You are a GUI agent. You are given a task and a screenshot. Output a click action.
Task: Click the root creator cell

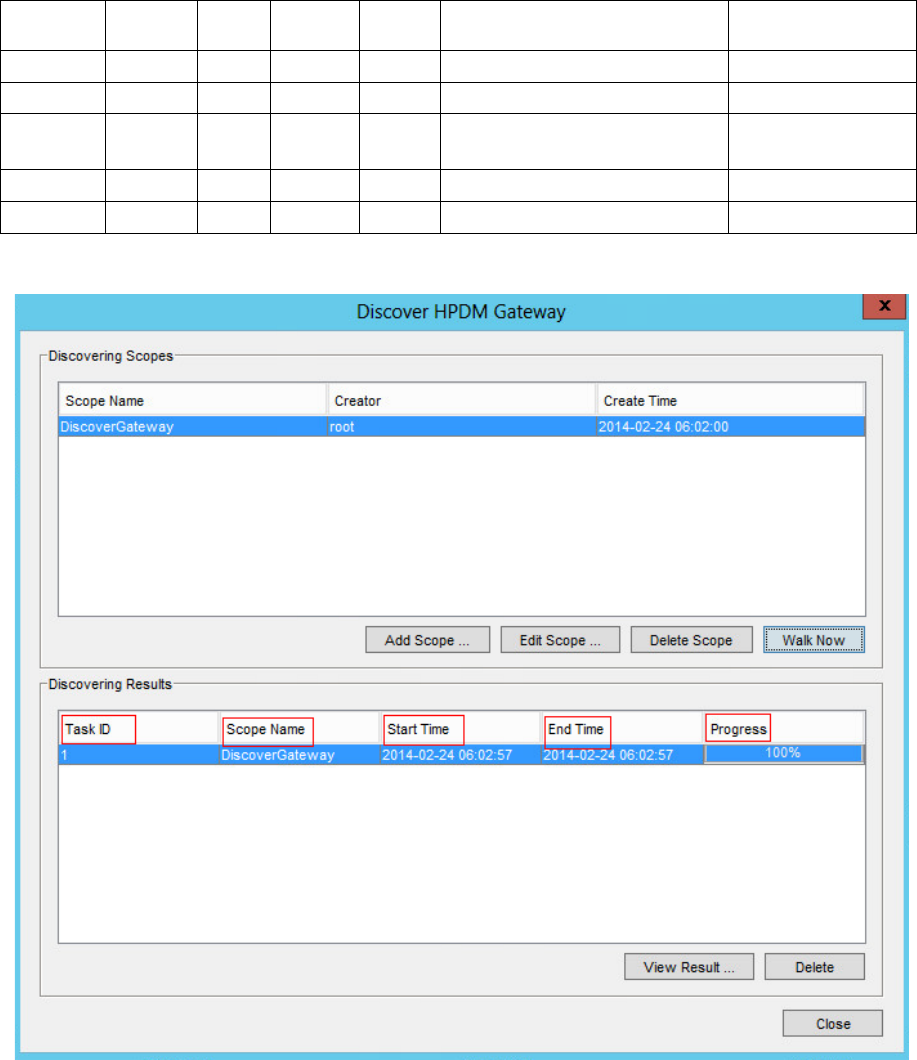(x=461, y=427)
